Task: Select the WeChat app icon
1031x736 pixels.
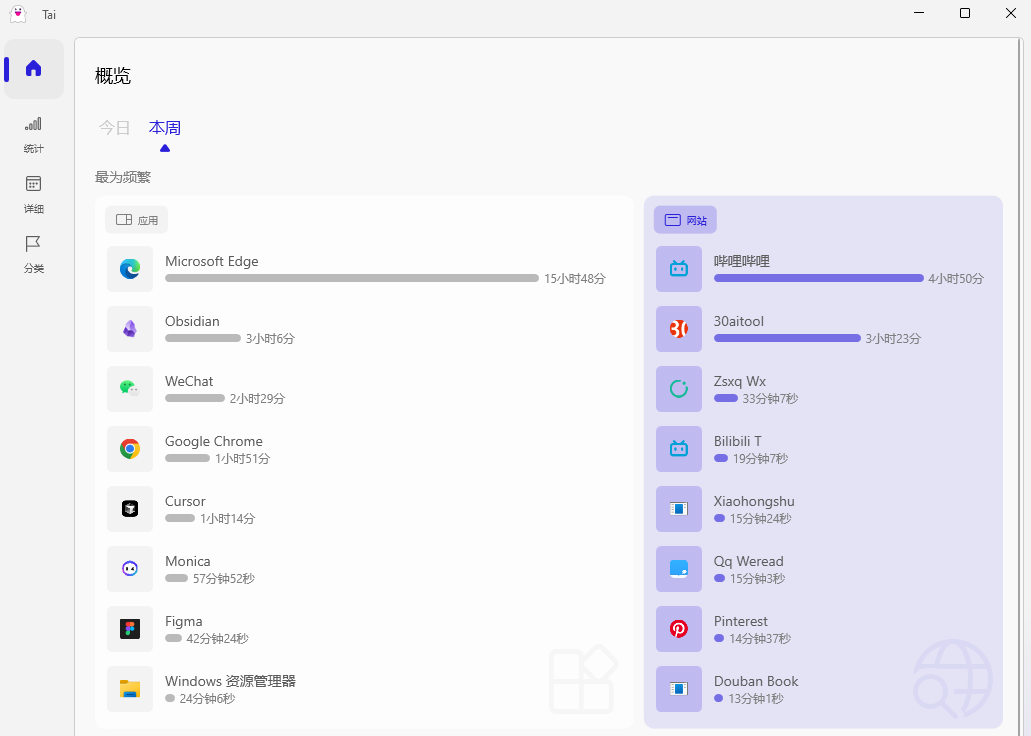Action: 130,389
